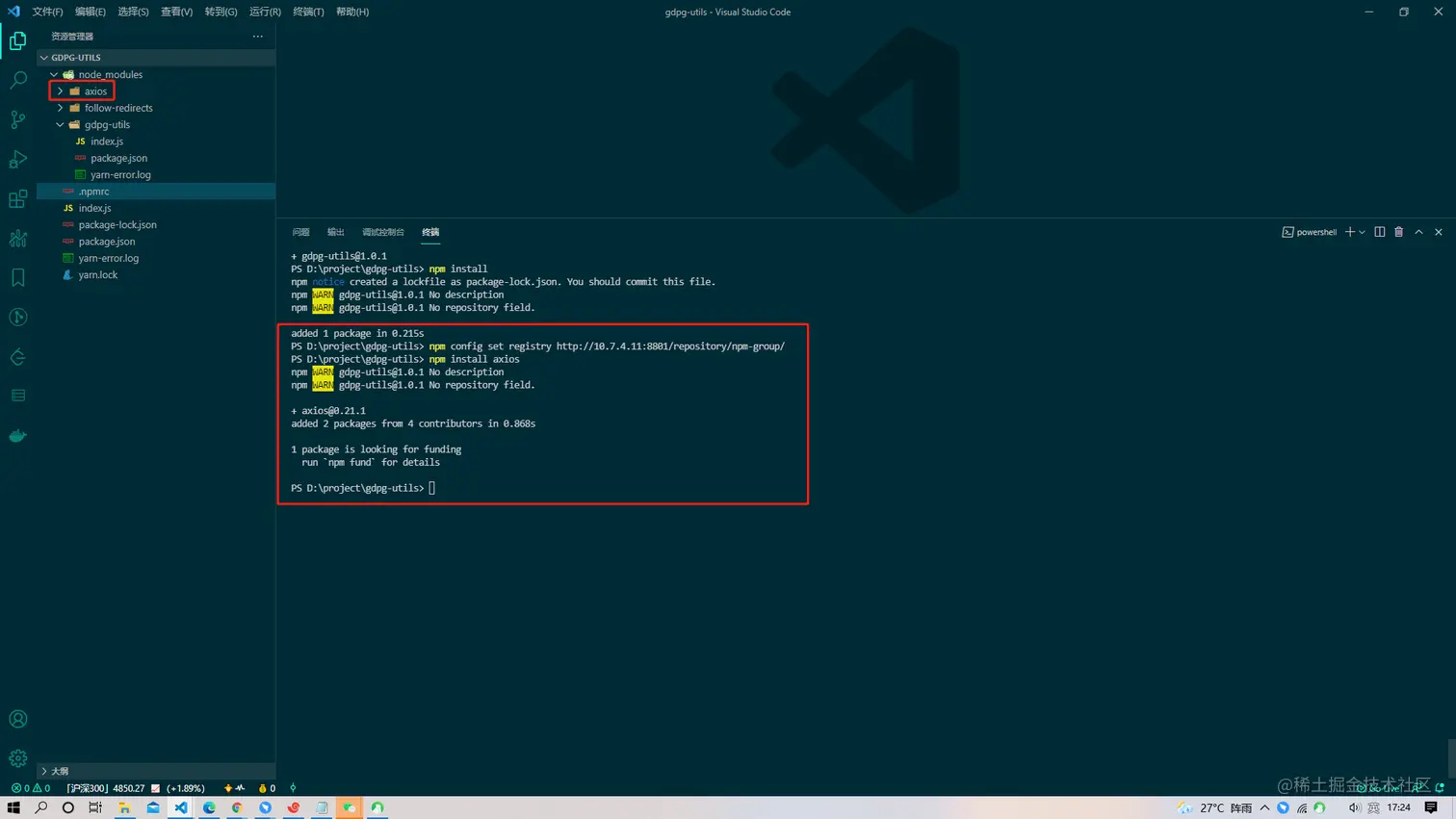Click Explorer panel more actions ellipsis
Screen dimensions: 1456x819
click(257, 37)
